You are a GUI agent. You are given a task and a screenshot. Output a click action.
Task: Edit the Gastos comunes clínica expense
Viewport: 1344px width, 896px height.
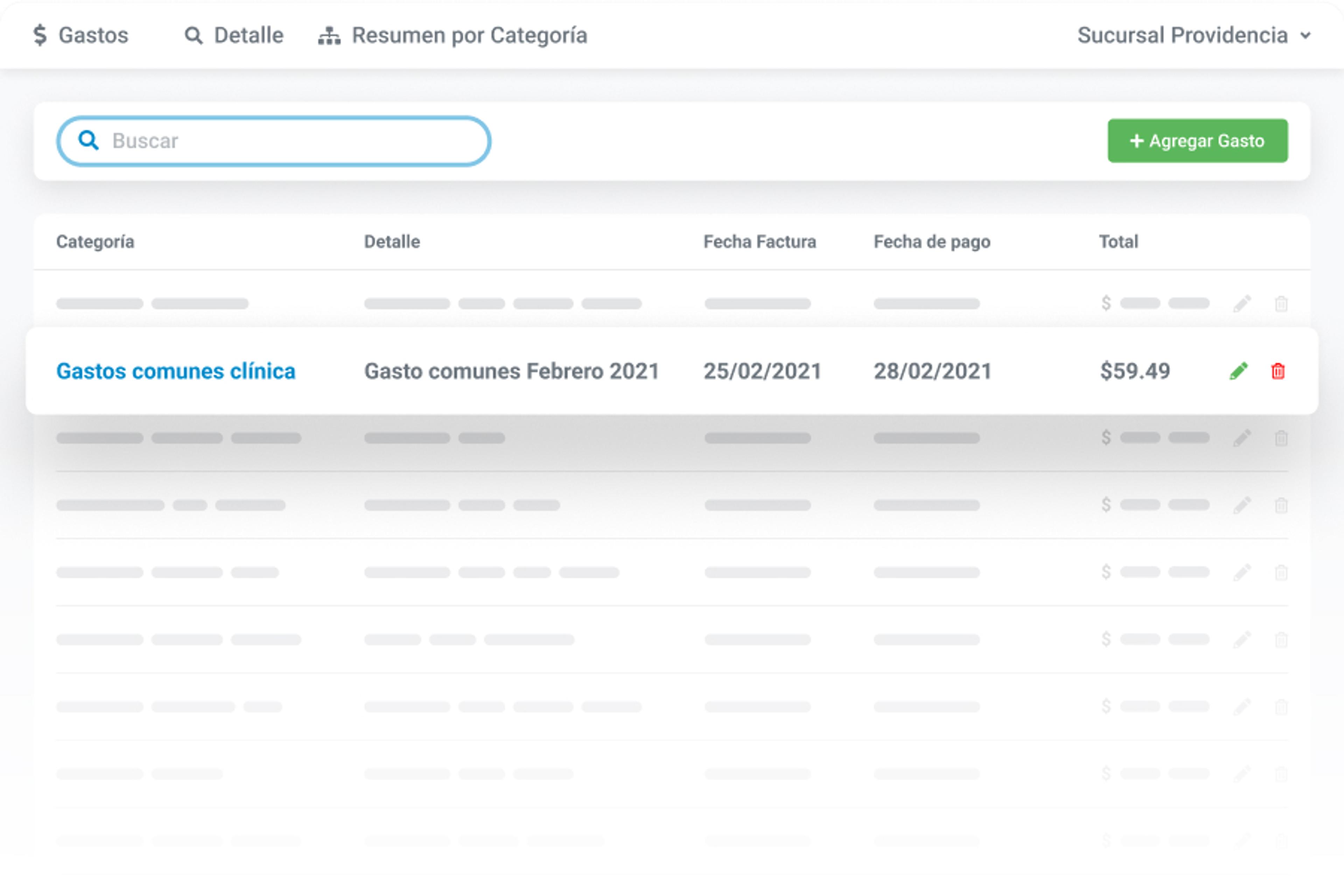(1239, 371)
